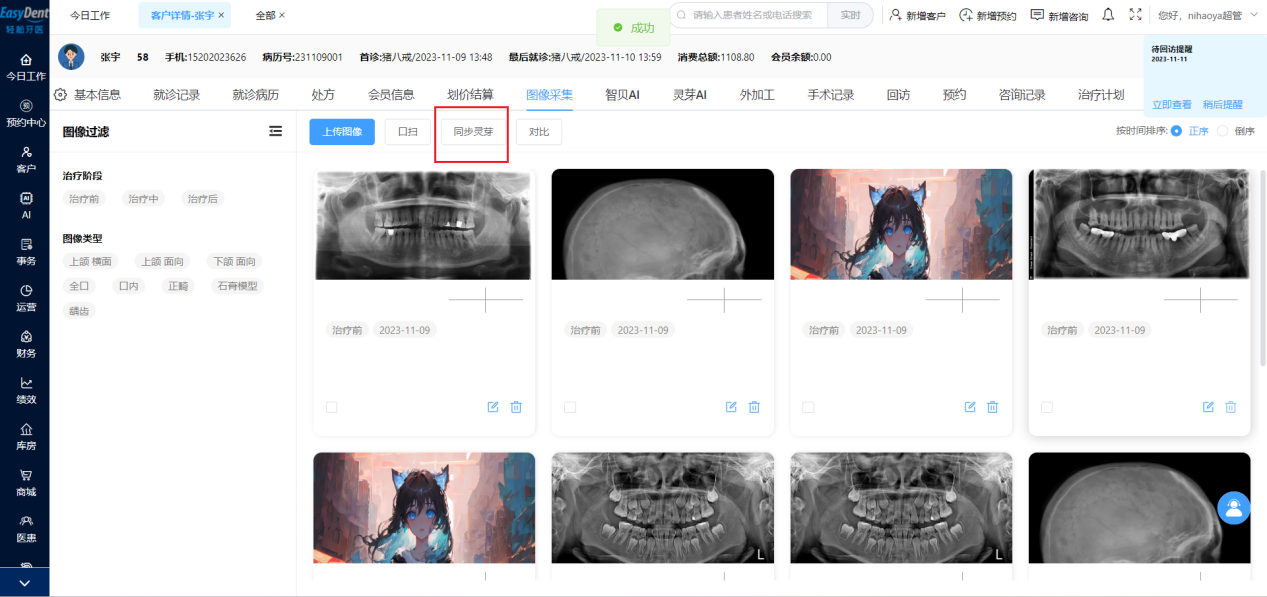Check the top-row skull X-ray card checkbox

click(x=570, y=407)
